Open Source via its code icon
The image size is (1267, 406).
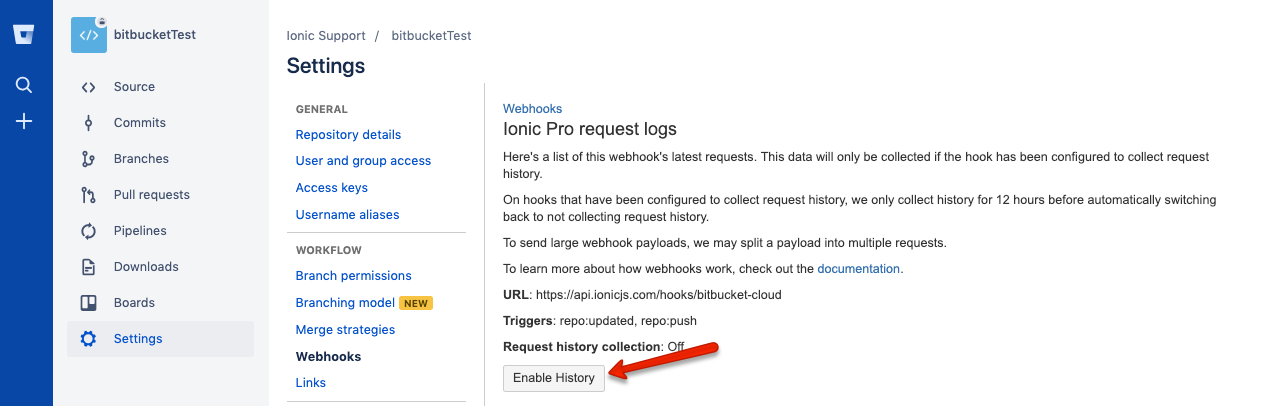coord(89,87)
